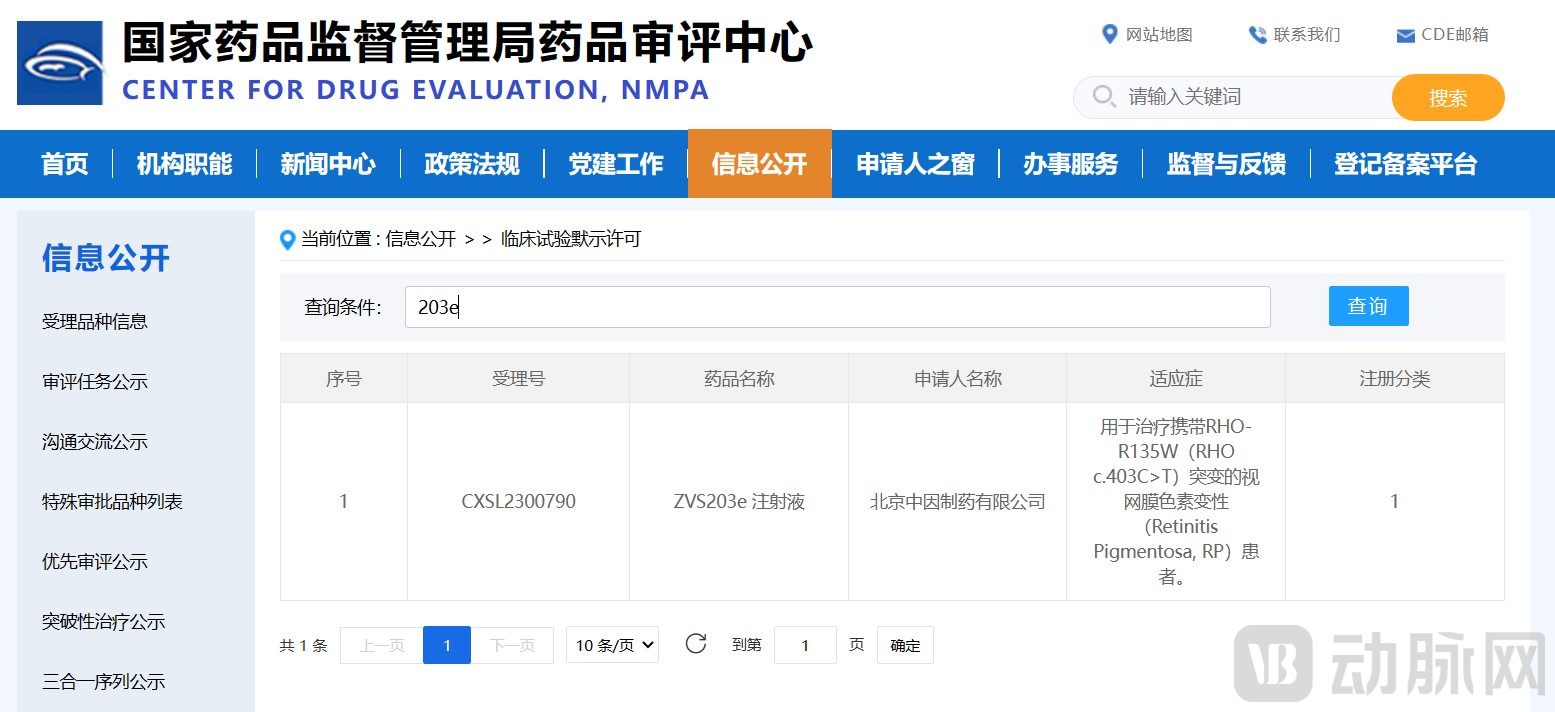Open the 登记备案平台 navigation entry
The width and height of the screenshot is (1555, 712).
point(1405,164)
